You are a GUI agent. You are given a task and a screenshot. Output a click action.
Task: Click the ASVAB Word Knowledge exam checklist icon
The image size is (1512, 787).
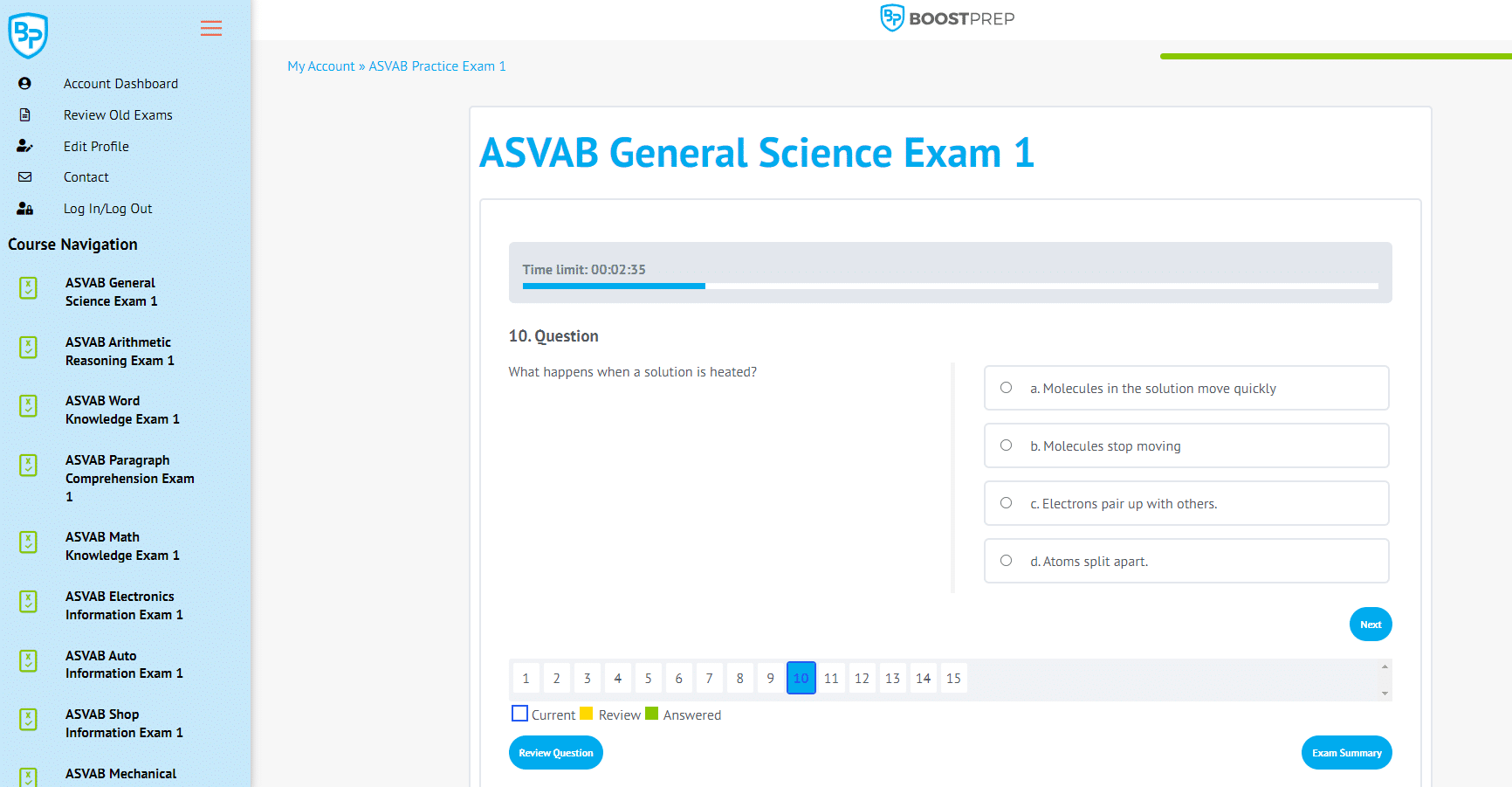pos(29,406)
